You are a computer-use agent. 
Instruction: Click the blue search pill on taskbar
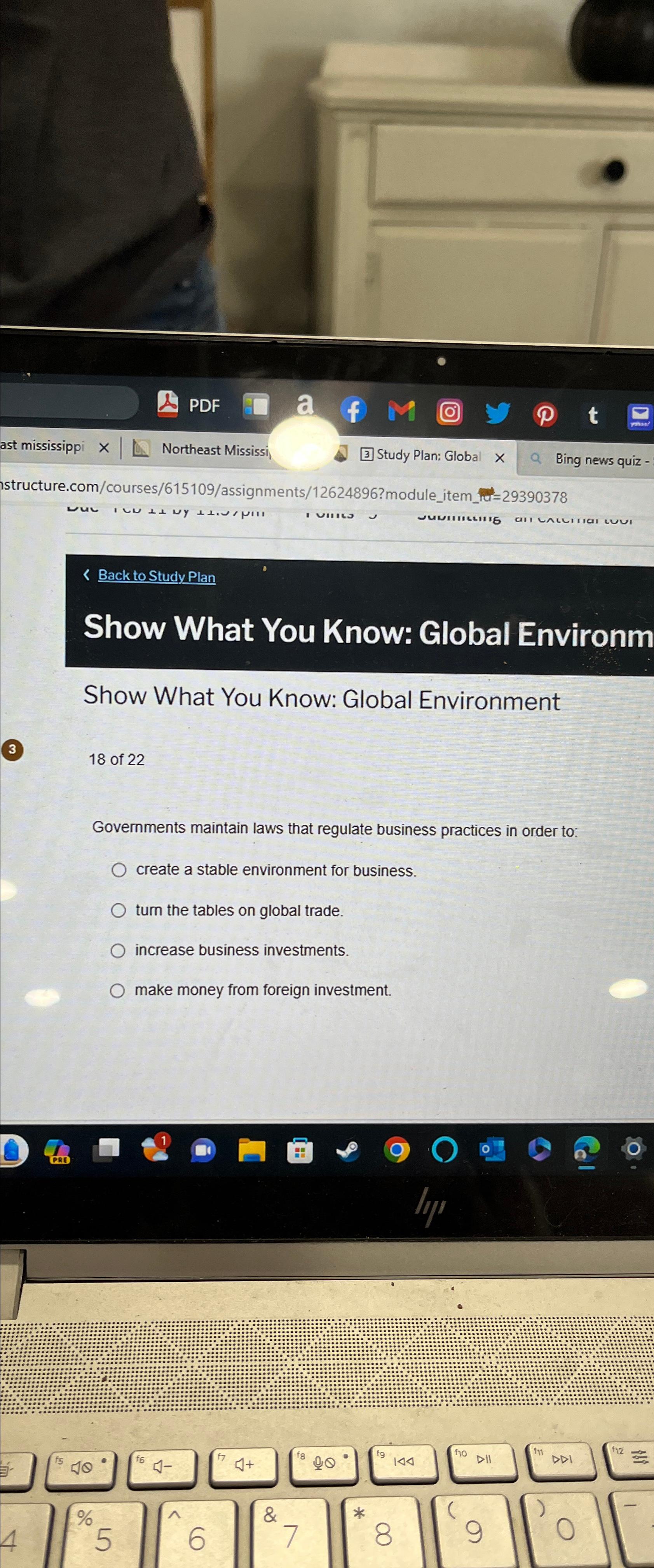pyautogui.click(x=13, y=1150)
